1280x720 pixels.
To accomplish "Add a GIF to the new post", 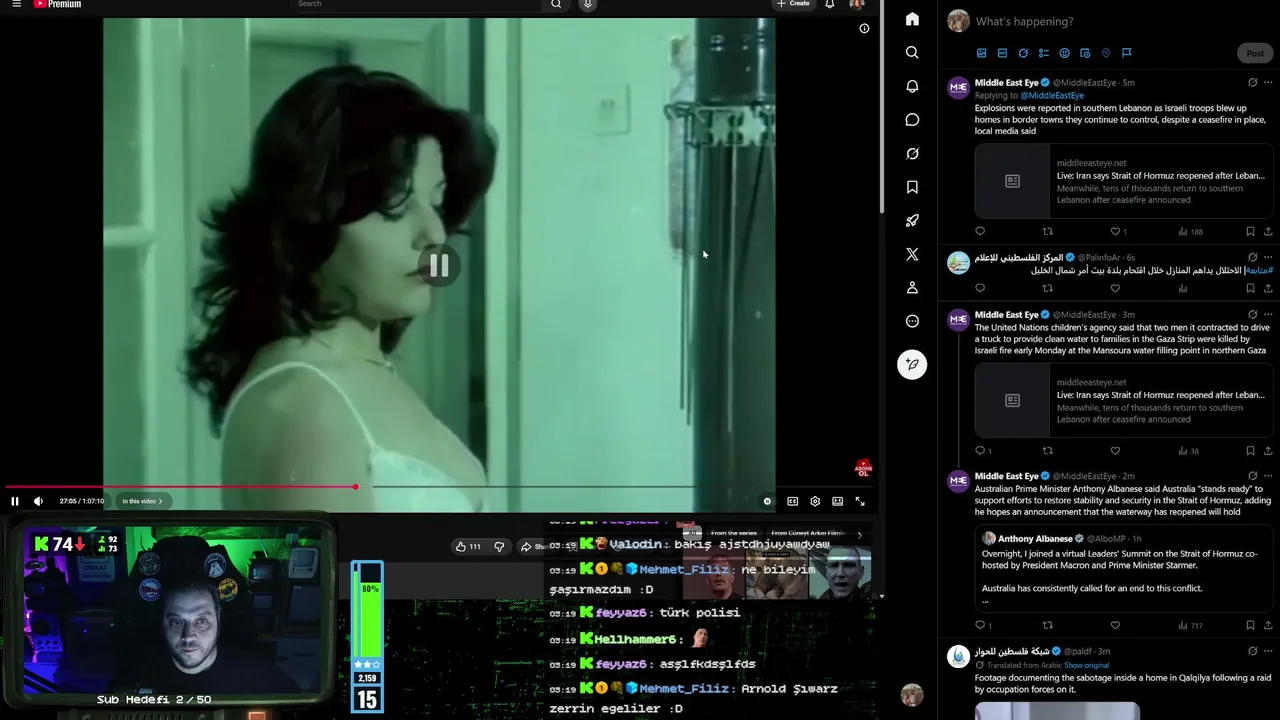I will tap(1002, 53).
